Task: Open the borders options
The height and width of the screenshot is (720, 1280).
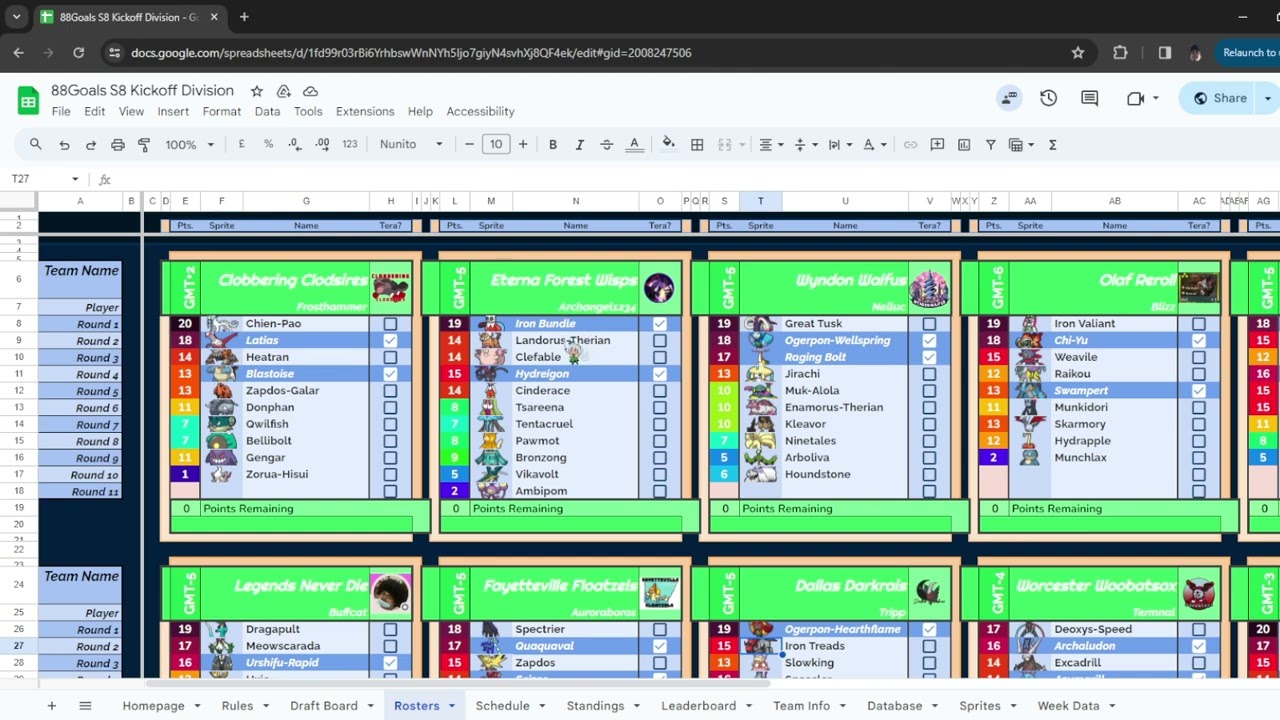Action: (697, 145)
